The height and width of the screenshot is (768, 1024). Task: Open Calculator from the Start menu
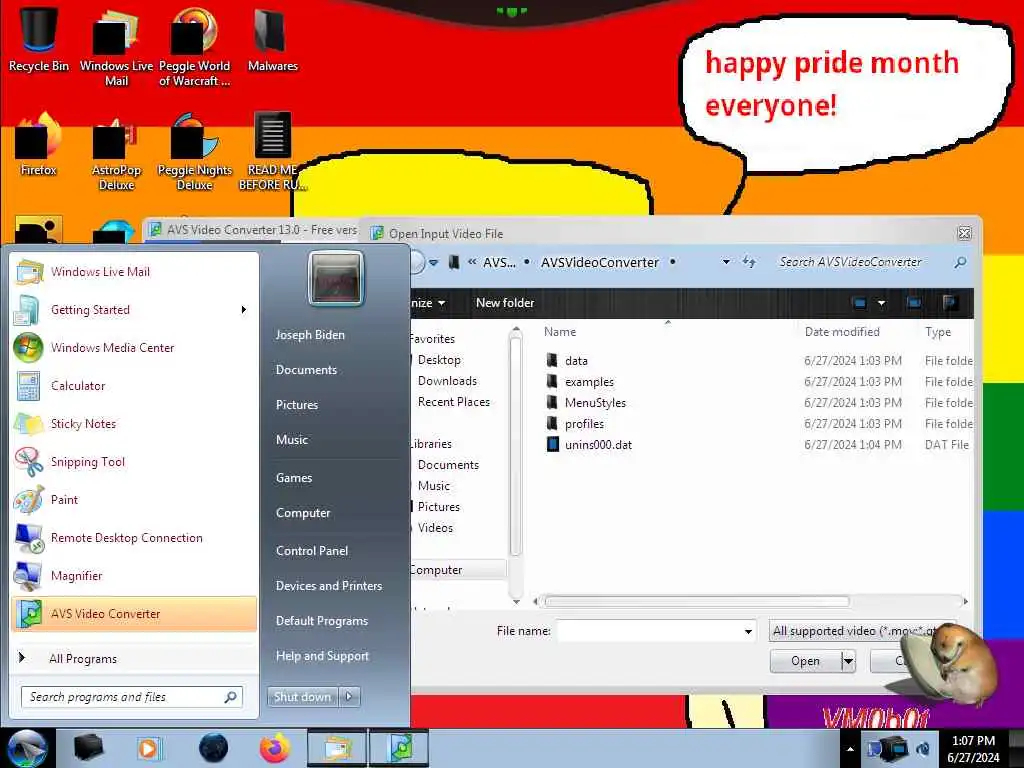pos(135,385)
